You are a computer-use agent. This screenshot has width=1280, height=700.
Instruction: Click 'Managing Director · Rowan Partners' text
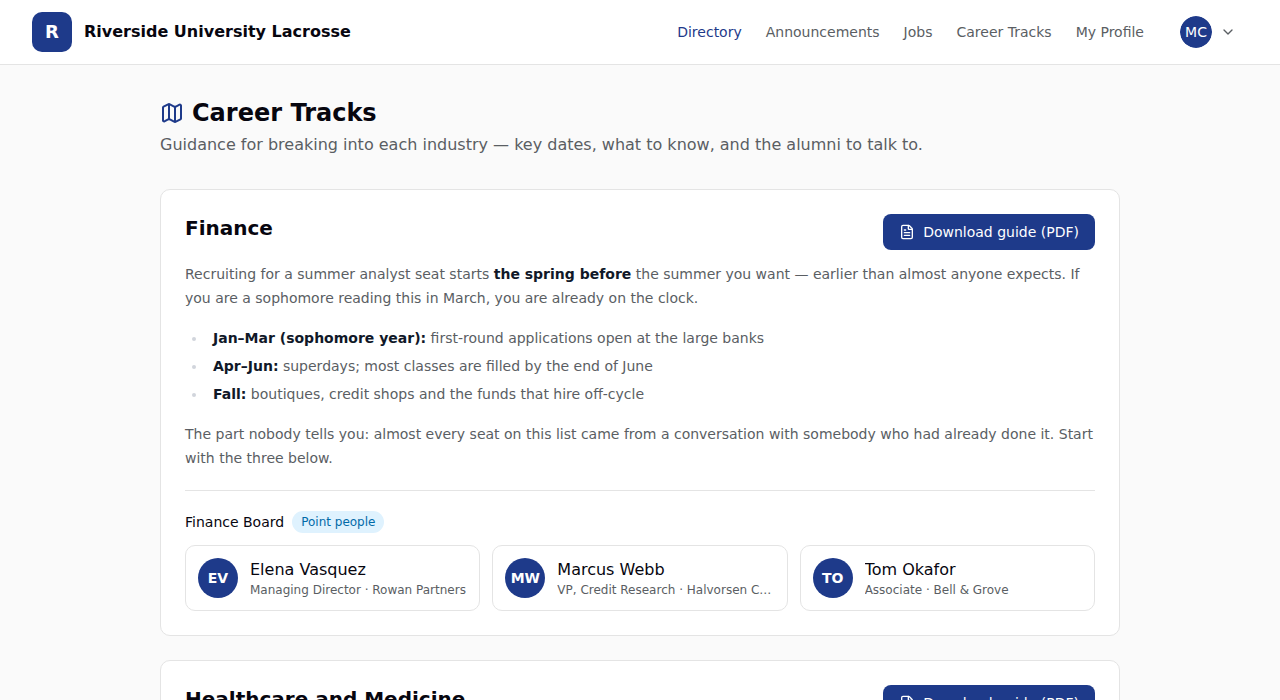358,590
